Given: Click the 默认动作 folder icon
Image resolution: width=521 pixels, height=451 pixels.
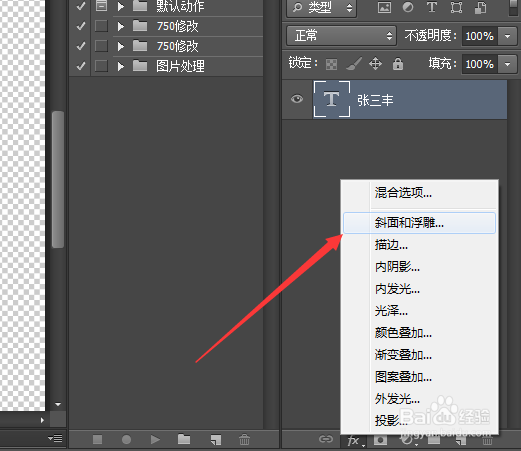Looking at the screenshot, I should point(140,6).
